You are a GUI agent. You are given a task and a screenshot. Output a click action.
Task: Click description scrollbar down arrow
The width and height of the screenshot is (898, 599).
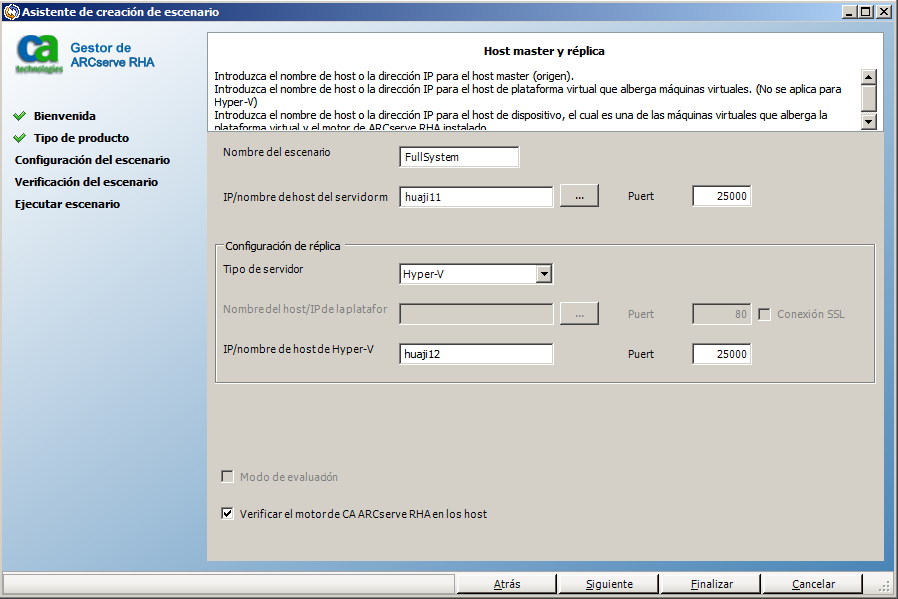point(869,121)
